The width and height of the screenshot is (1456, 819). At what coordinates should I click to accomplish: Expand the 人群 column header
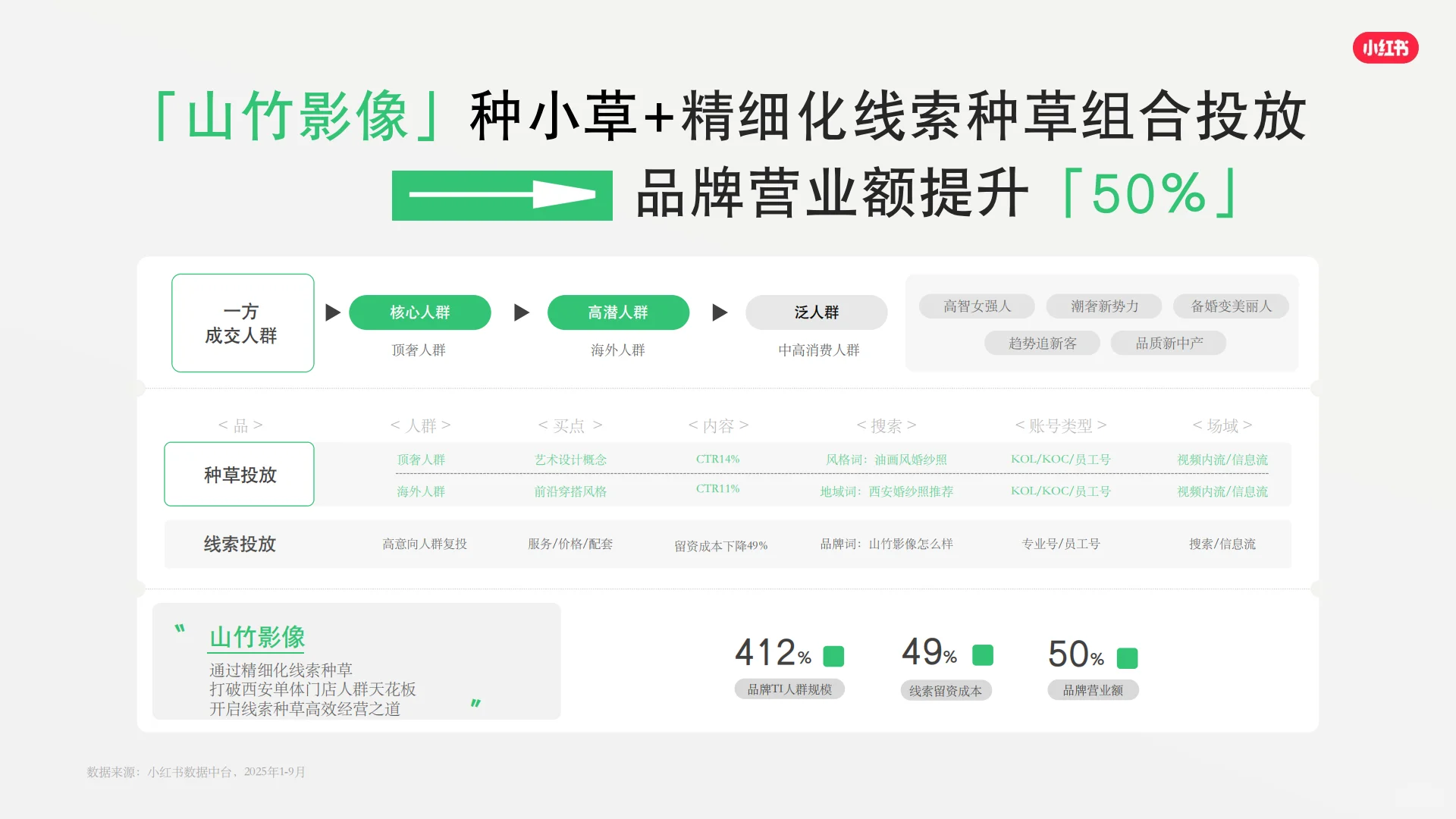click(420, 425)
